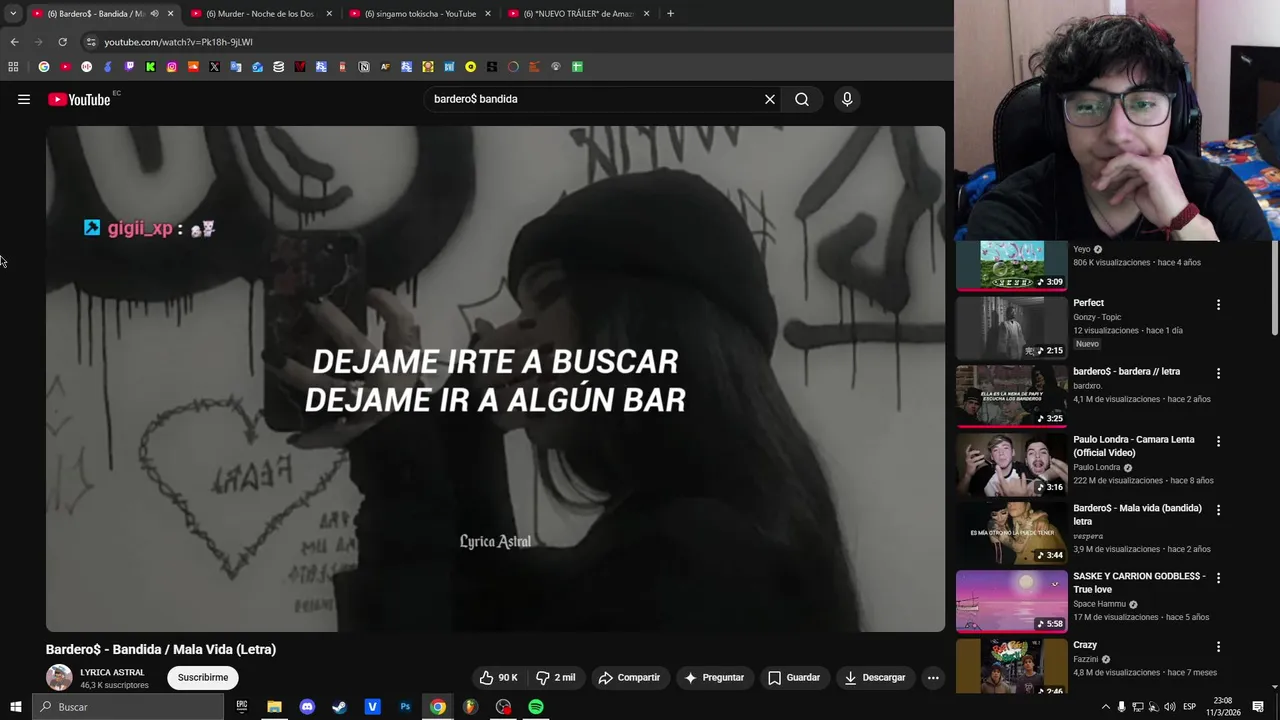
Task: Open 'barderos - bardera // letra' title
Action: pos(1126,372)
